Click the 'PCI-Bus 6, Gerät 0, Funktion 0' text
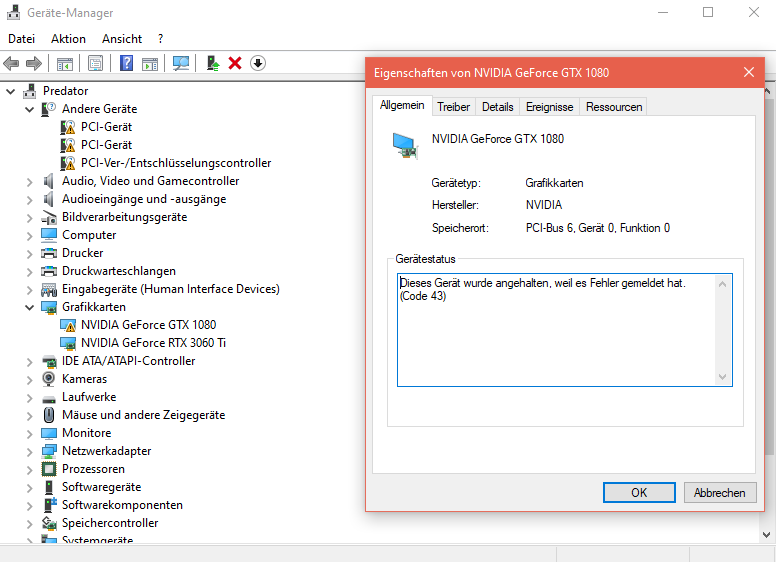Screen dimensions: 776x562 [598, 228]
